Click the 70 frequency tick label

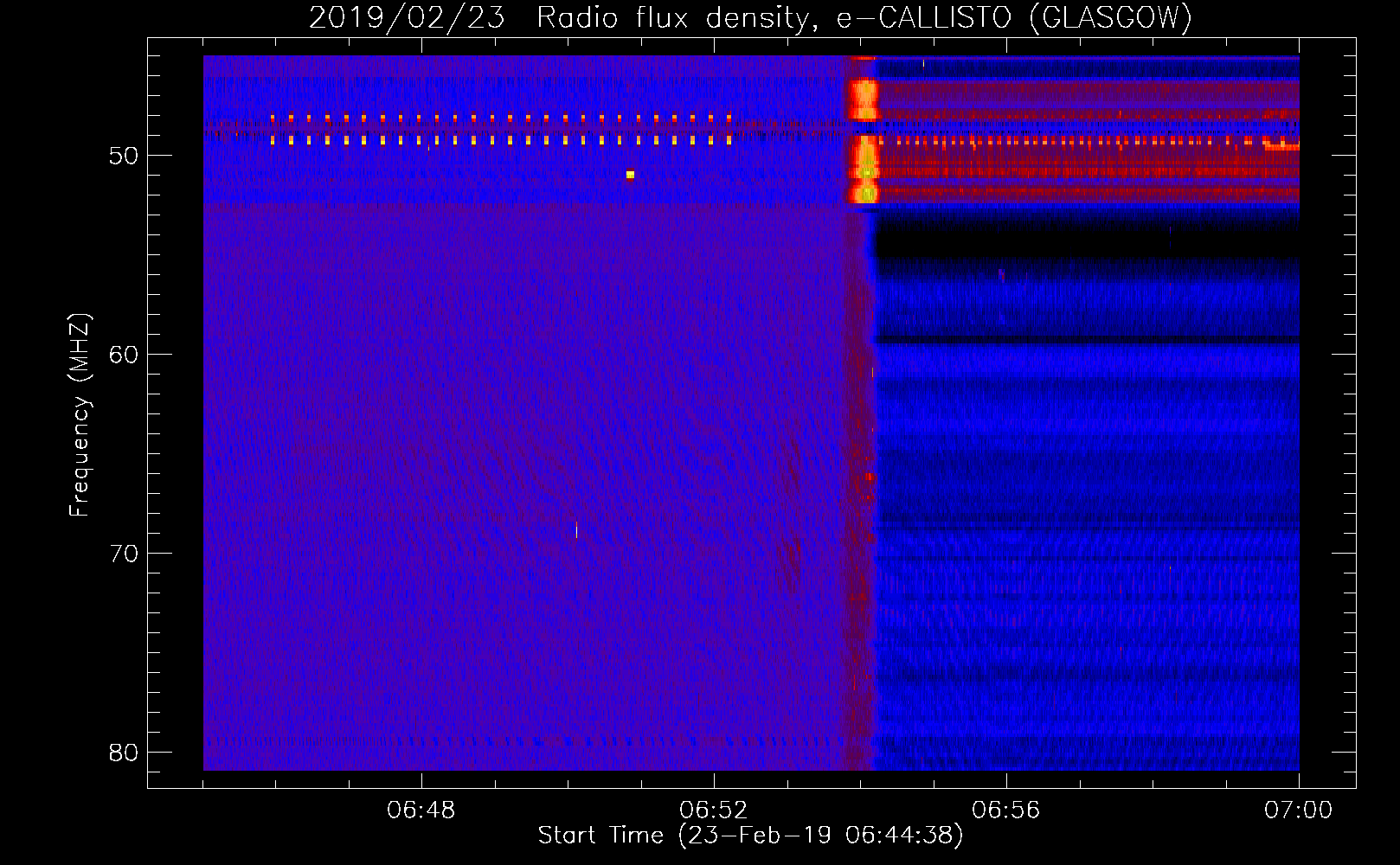(124, 554)
